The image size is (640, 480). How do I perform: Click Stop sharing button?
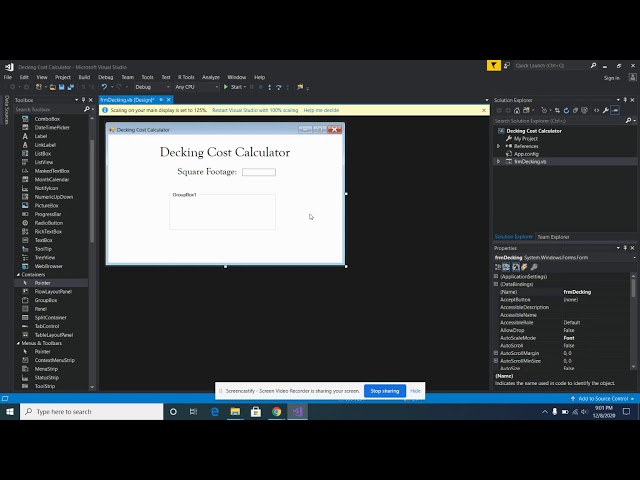(x=384, y=391)
